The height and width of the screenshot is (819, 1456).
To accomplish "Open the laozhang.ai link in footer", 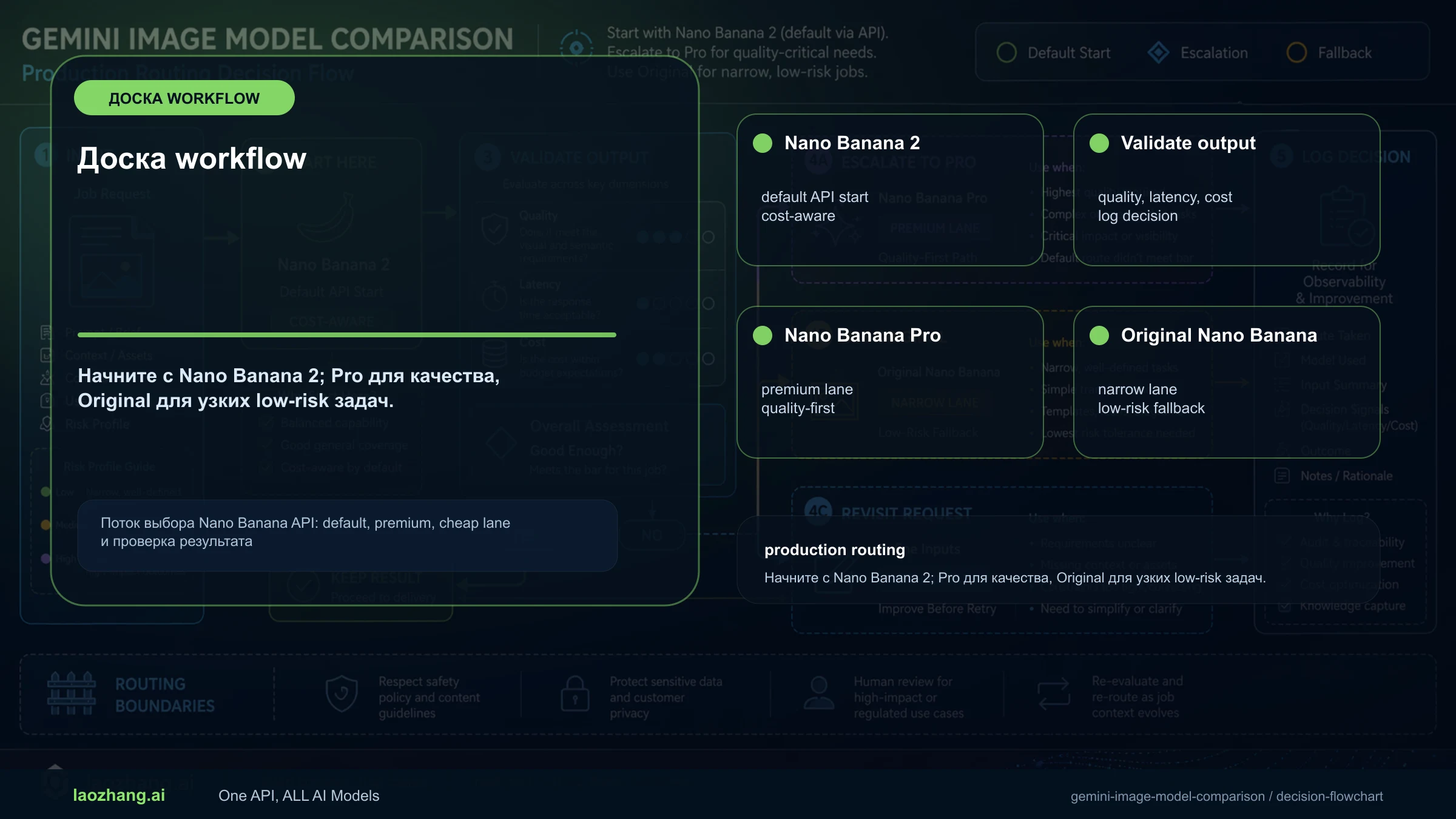I will tap(119, 795).
